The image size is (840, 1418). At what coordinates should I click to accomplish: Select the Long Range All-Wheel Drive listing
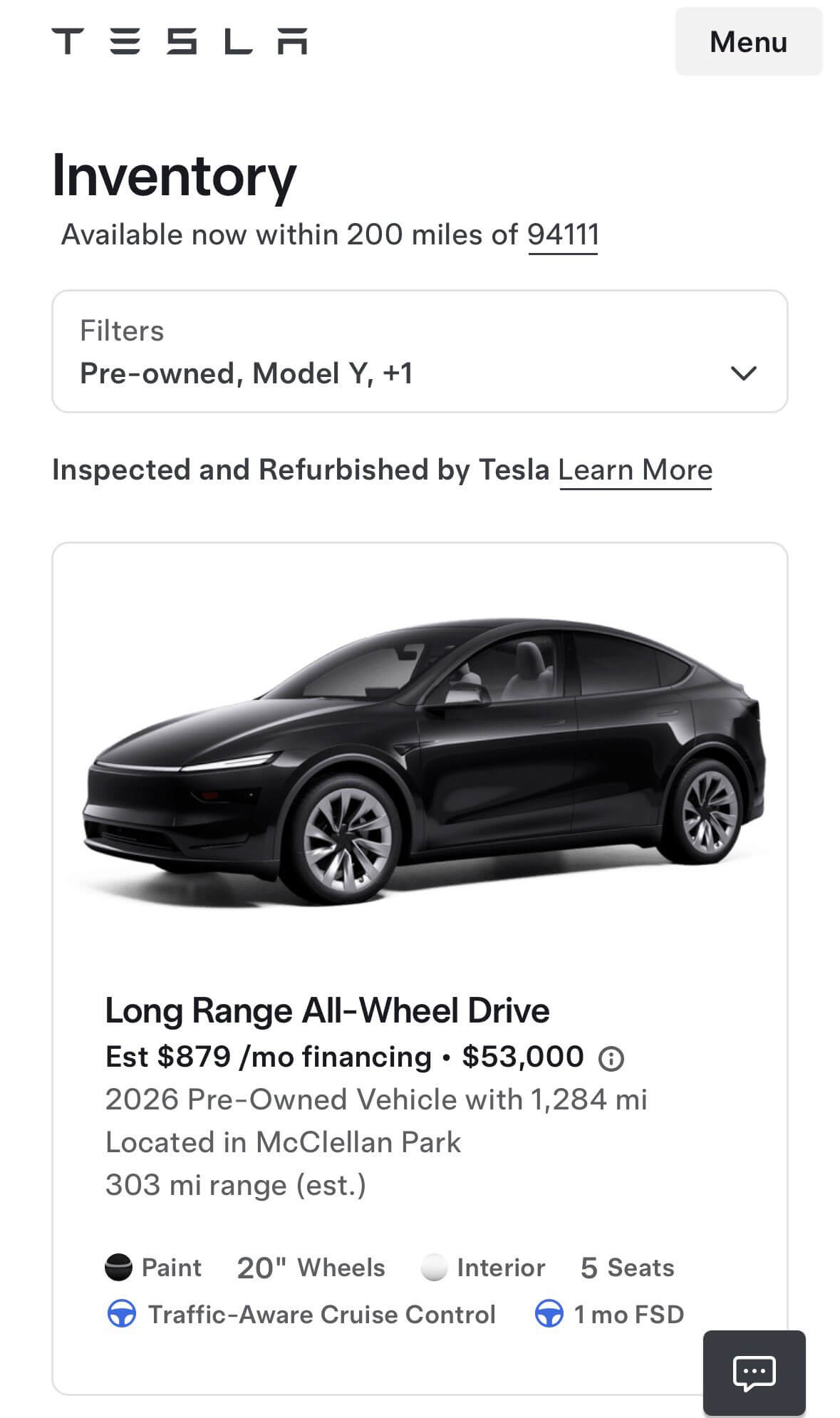(328, 1010)
